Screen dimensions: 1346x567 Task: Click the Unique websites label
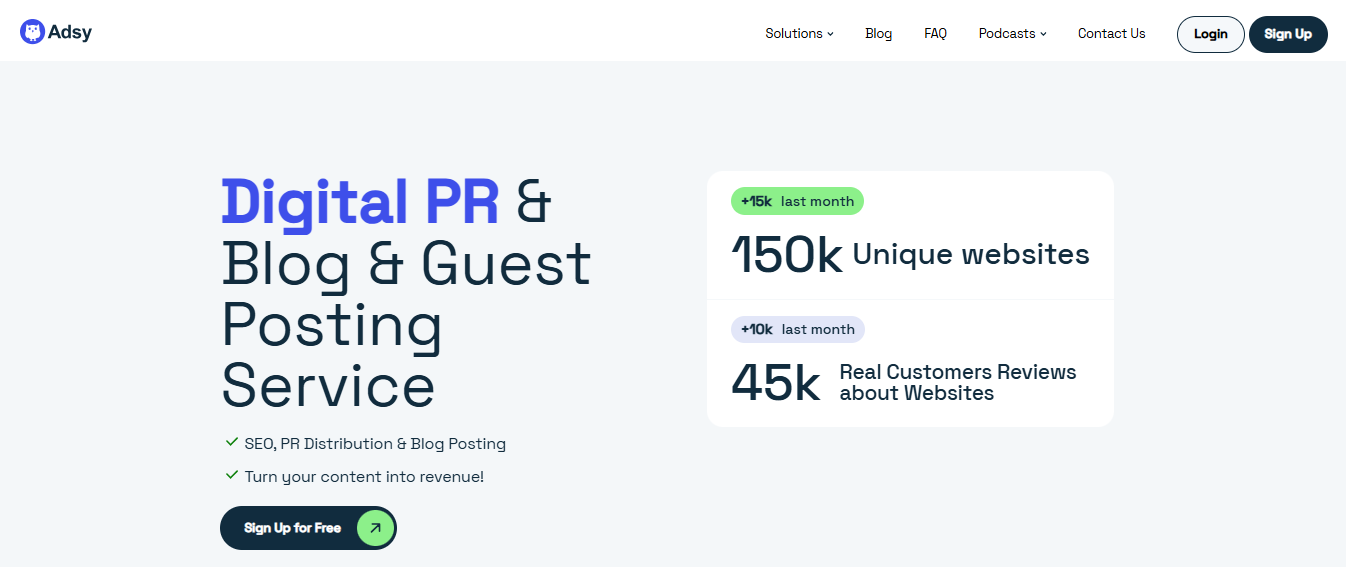click(x=971, y=254)
